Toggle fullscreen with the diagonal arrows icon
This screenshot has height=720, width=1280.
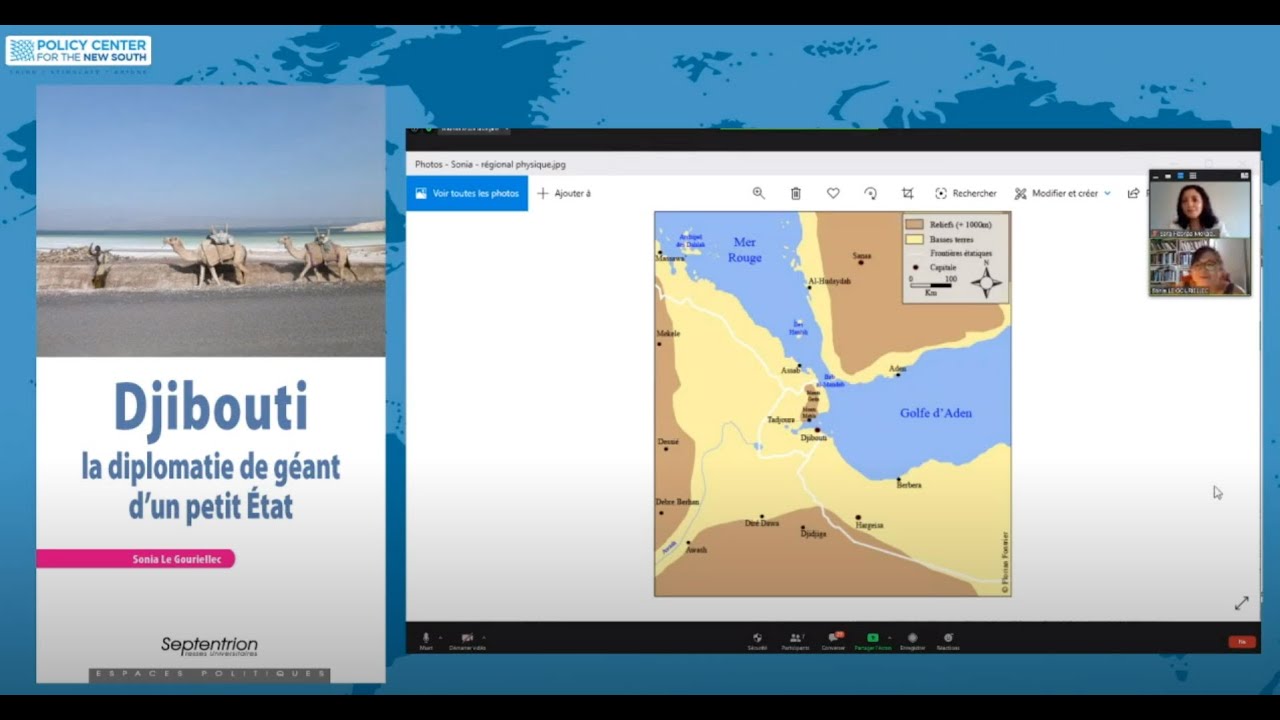tap(1241, 603)
